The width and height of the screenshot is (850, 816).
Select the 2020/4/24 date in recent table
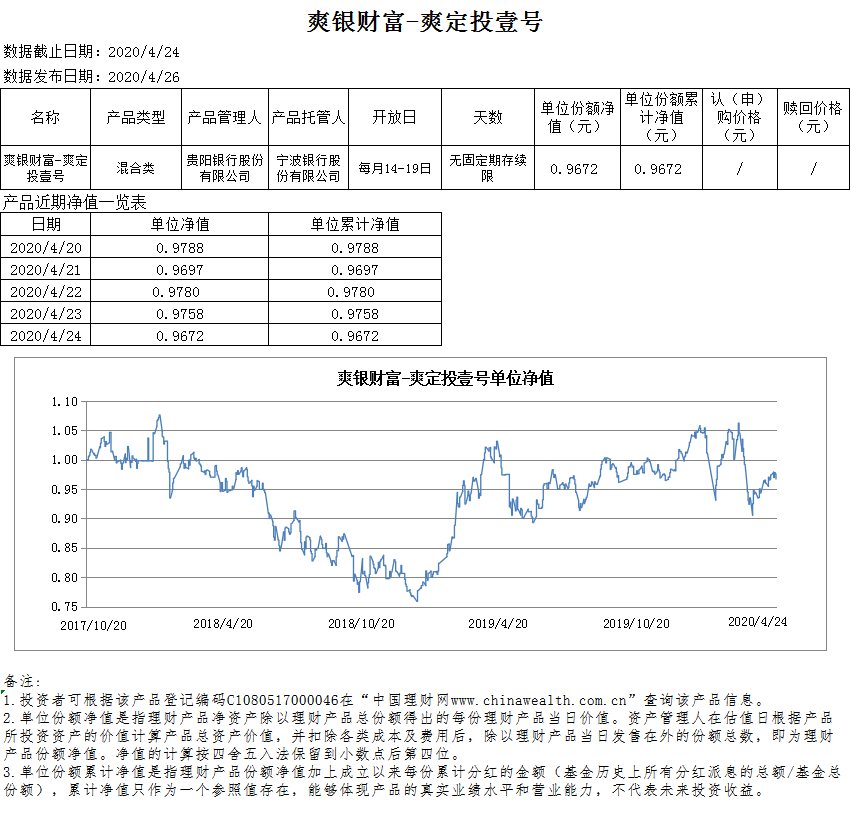click(x=46, y=336)
